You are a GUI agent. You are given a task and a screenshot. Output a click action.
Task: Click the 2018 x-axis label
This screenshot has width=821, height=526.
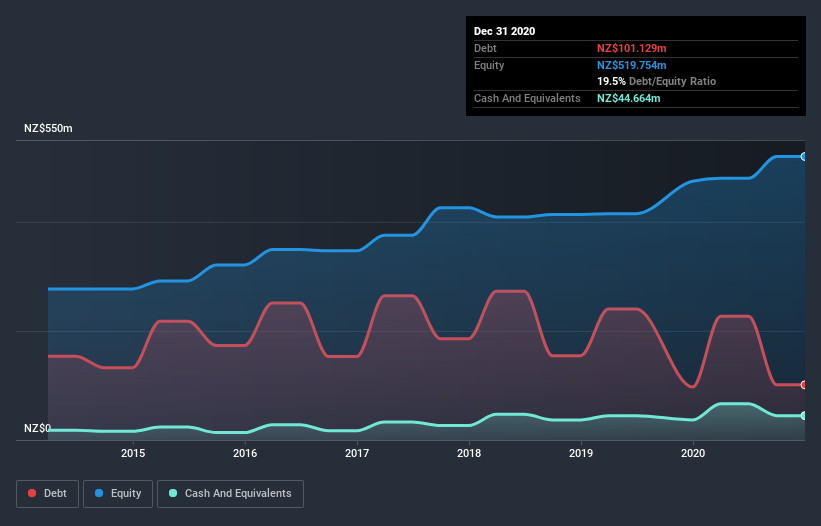coord(469,453)
